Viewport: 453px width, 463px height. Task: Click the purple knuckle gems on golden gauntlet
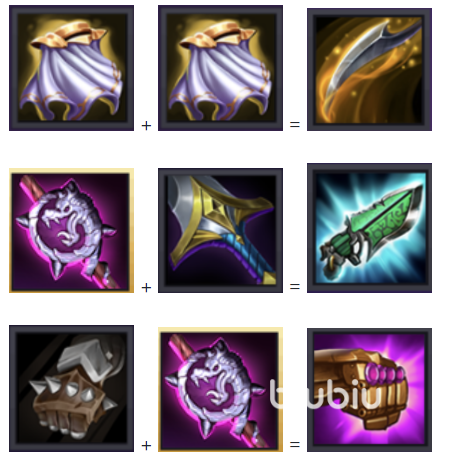[385, 374]
